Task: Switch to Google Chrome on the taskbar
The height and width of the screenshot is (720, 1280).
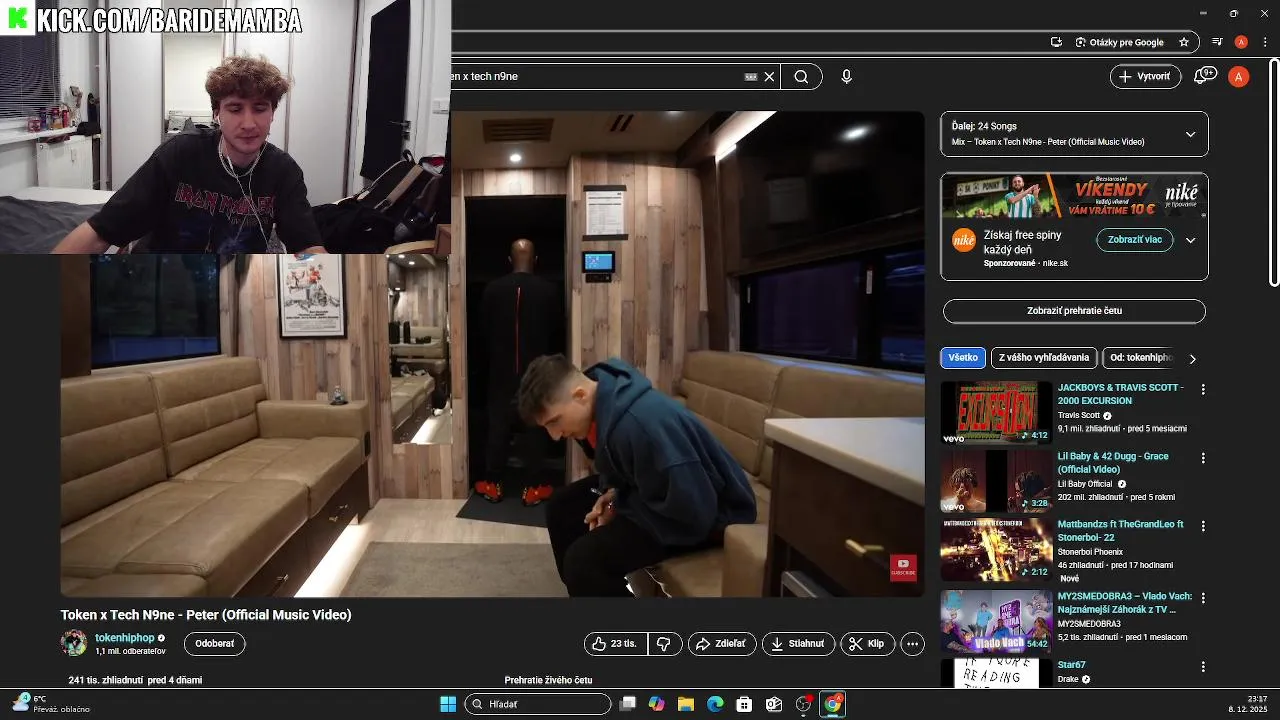Action: (x=832, y=704)
